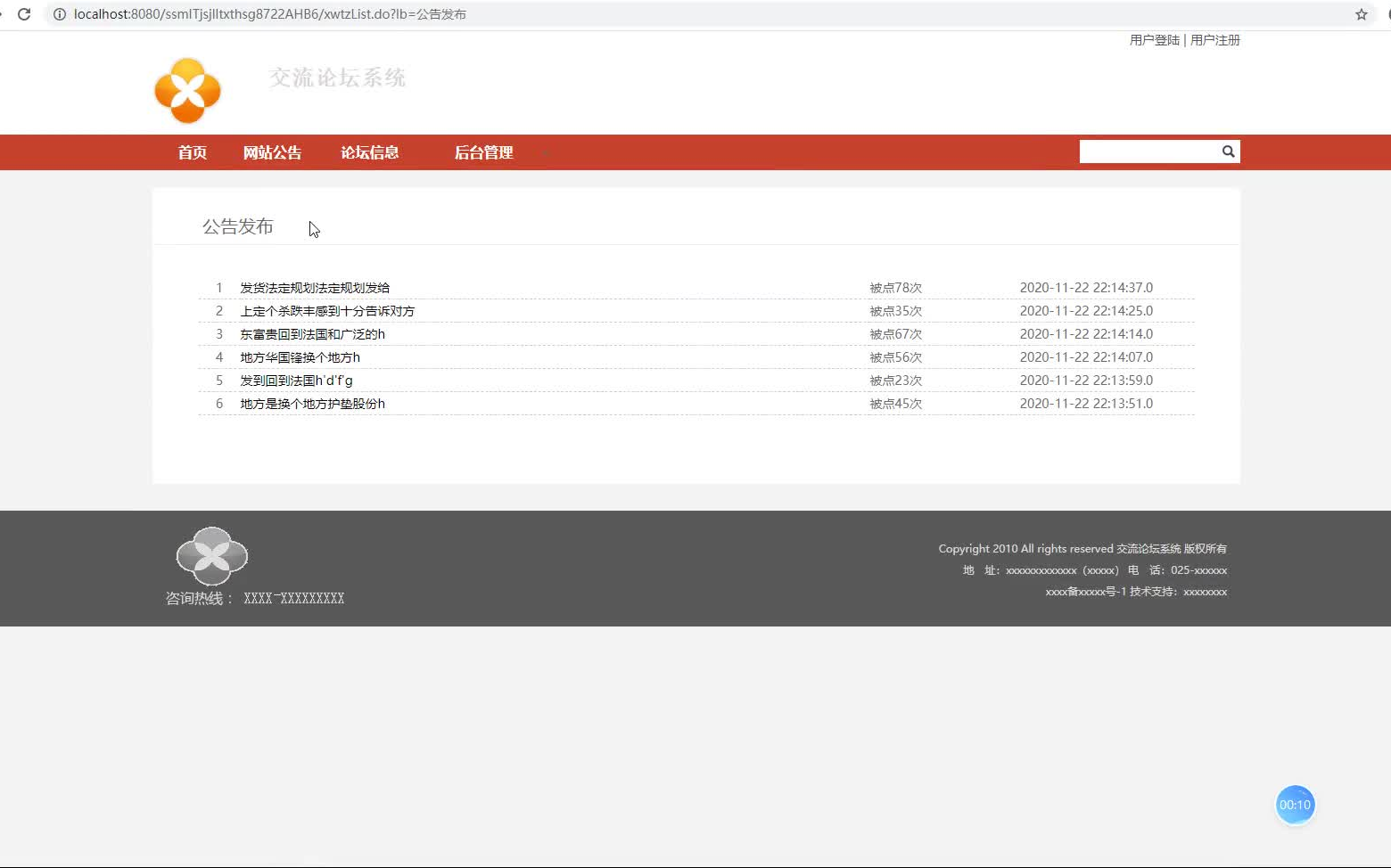
Task: Open the 后台管理 nav item
Action: (483, 152)
